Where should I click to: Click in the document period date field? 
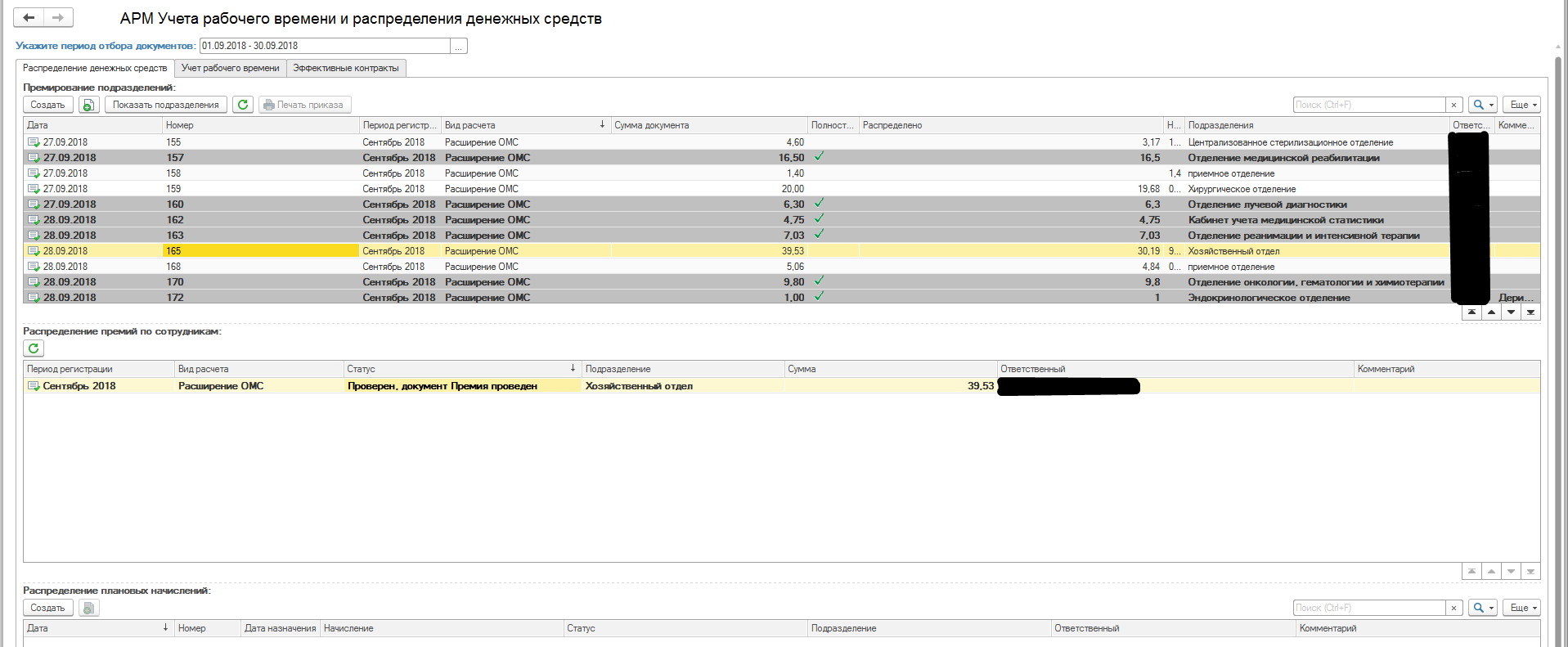pyautogui.click(x=324, y=46)
